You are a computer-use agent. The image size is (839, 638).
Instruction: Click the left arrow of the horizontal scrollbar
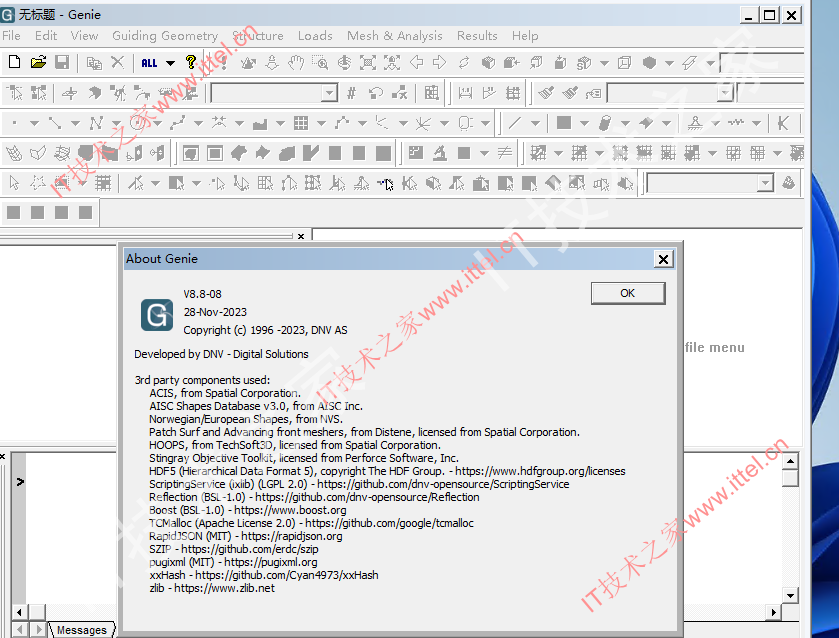(x=19, y=612)
